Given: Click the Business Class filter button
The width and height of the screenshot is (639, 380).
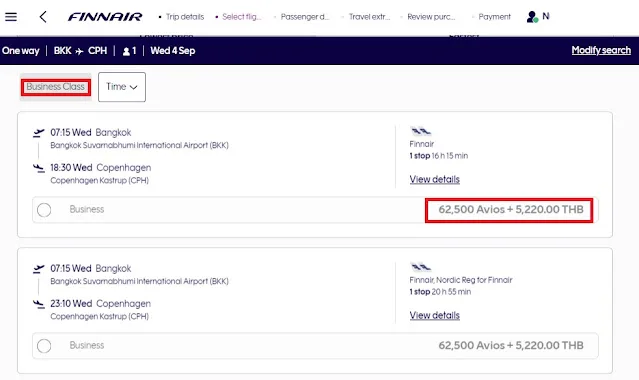Looking at the screenshot, I should [55, 87].
